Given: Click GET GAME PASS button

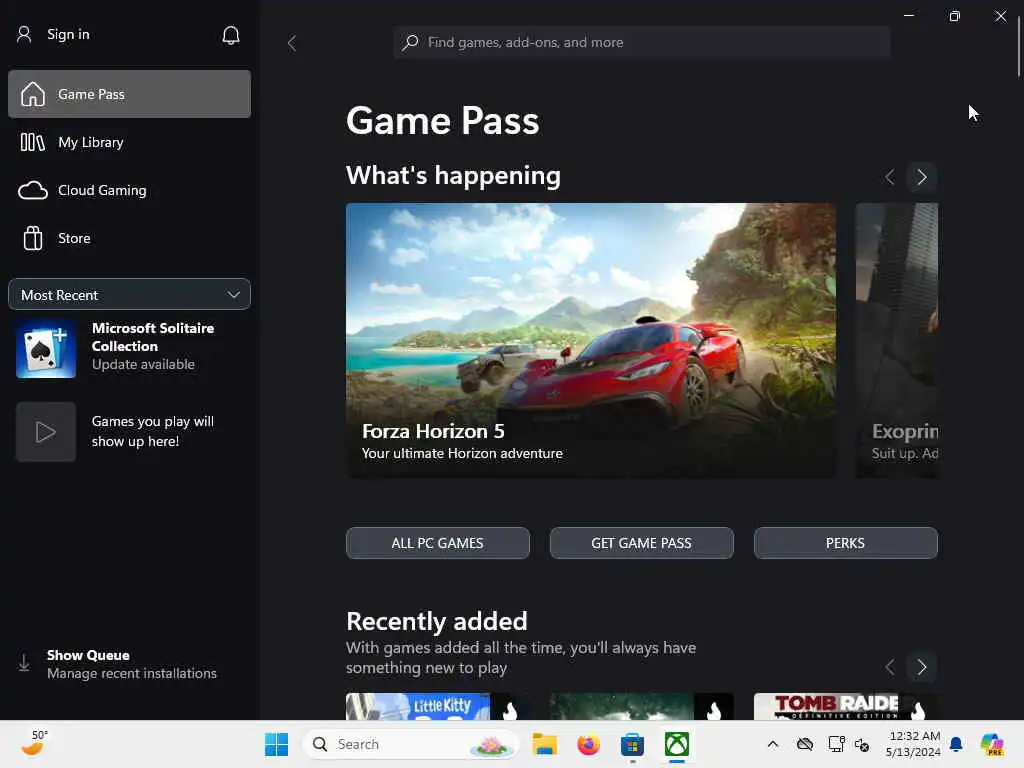Looking at the screenshot, I should 641,543.
